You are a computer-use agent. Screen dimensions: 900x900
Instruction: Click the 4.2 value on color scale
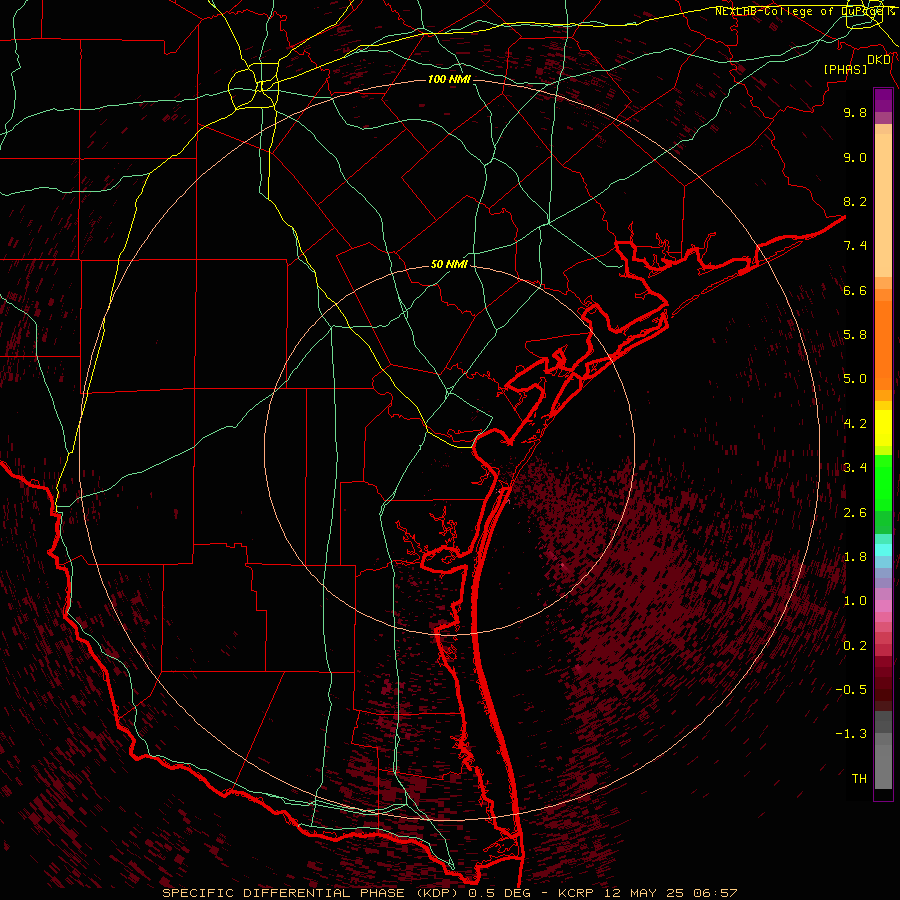pyautogui.click(x=855, y=424)
